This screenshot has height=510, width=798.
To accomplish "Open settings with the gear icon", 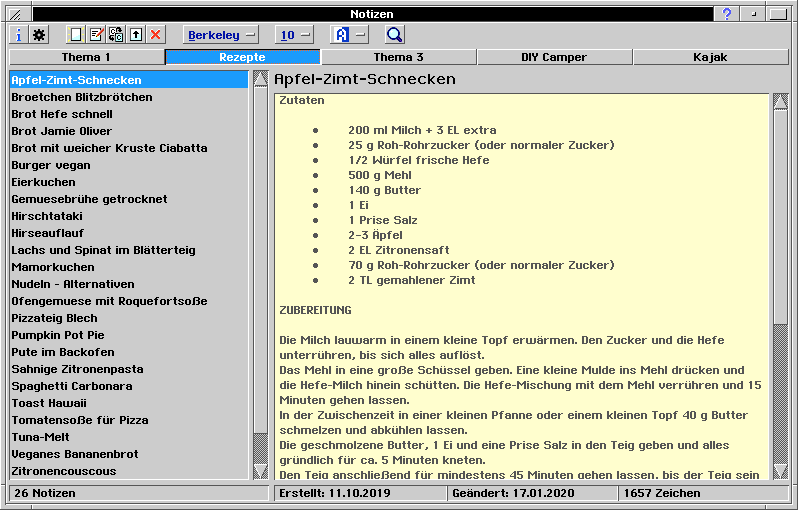I will click(x=39, y=35).
